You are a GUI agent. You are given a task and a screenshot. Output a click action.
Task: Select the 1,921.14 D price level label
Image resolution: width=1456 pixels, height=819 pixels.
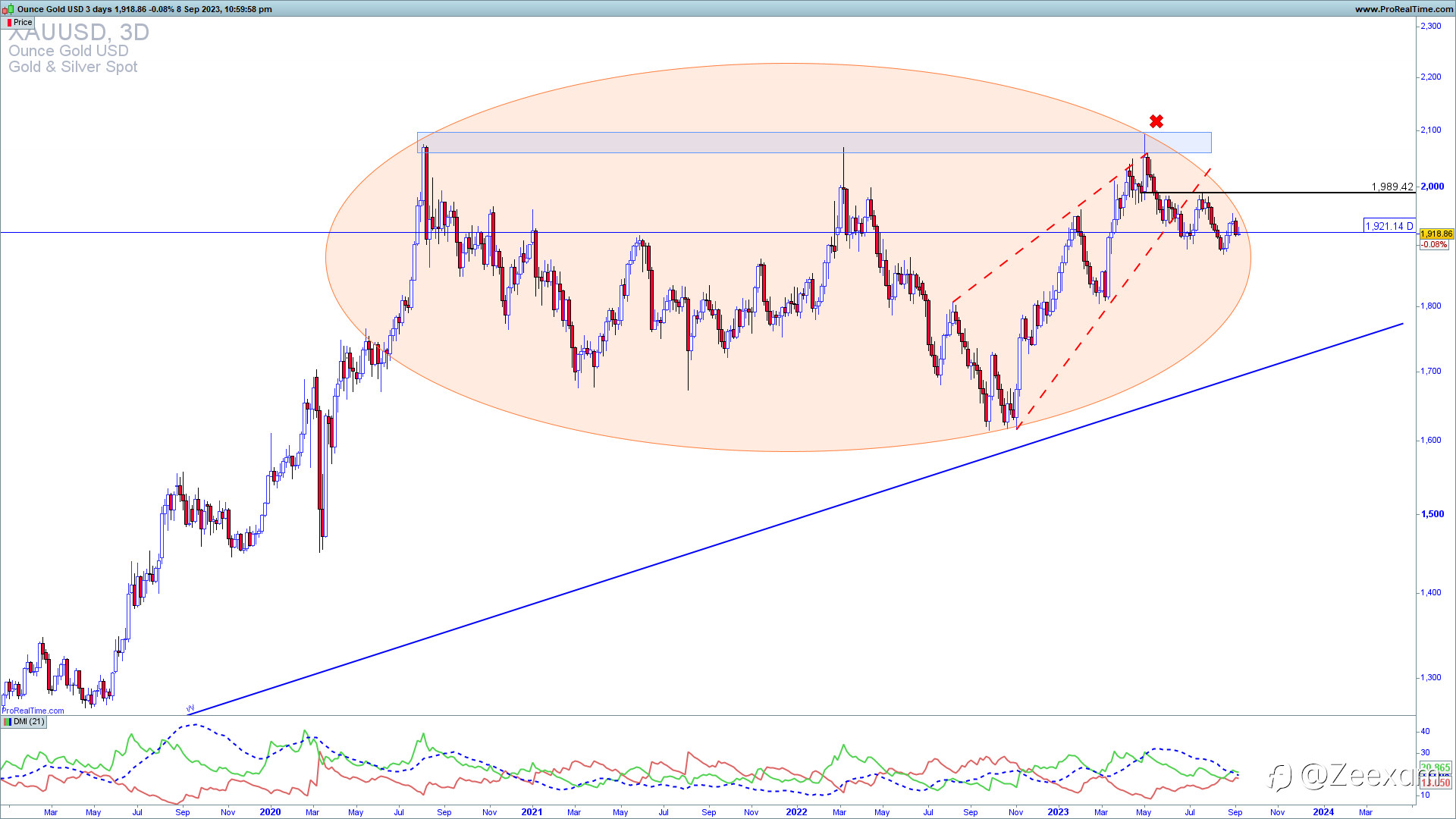click(x=1389, y=226)
